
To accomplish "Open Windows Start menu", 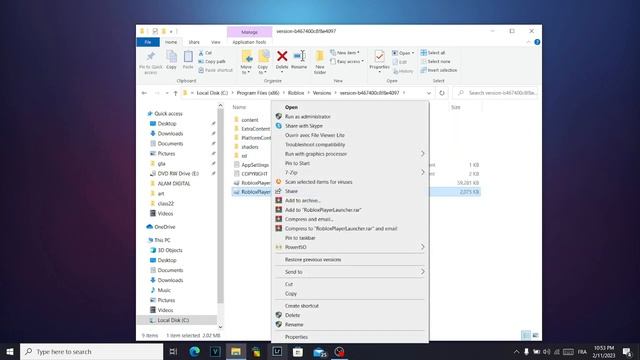I will tap(10, 351).
